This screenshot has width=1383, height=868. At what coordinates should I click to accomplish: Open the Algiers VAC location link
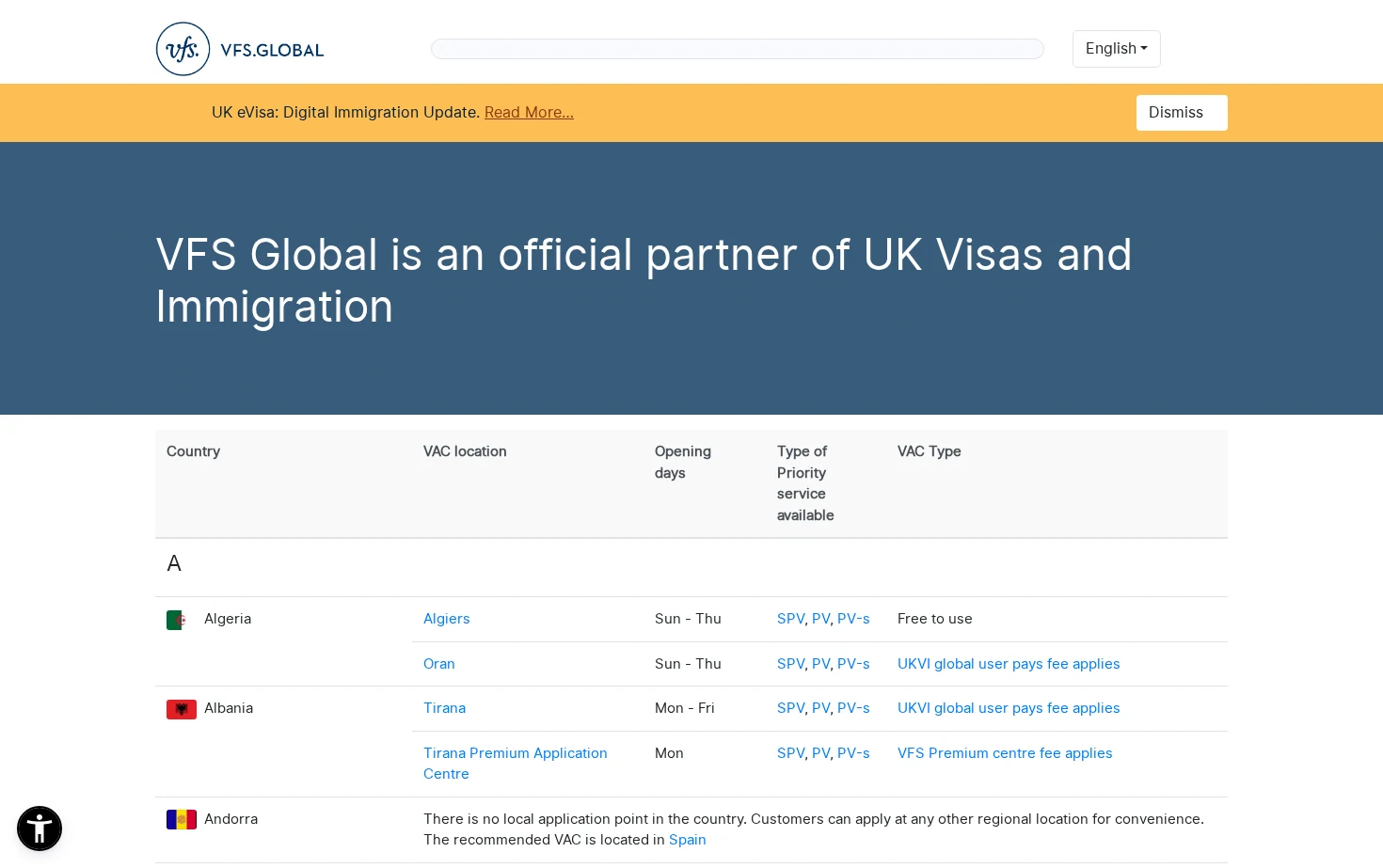[x=446, y=619]
